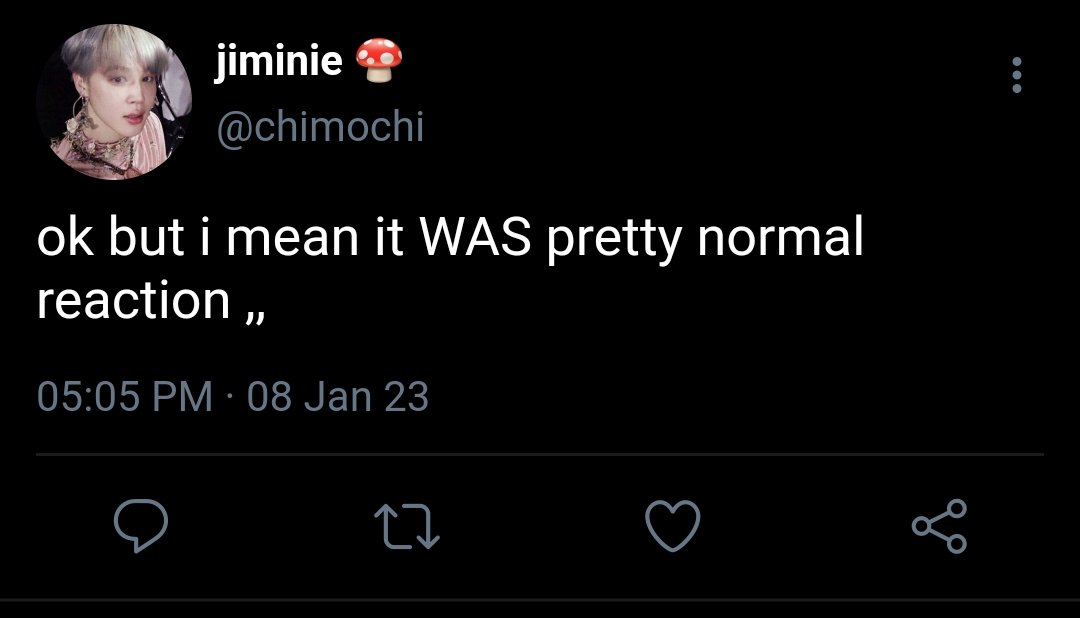Retweet the post using the arrows icon
This screenshot has width=1080, height=618.
tap(406, 527)
